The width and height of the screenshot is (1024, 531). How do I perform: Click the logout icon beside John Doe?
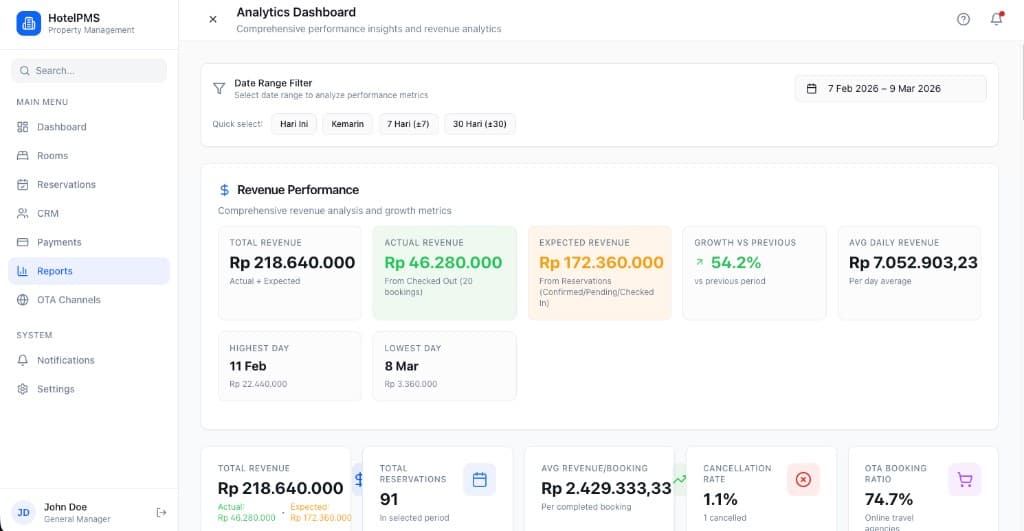161,512
